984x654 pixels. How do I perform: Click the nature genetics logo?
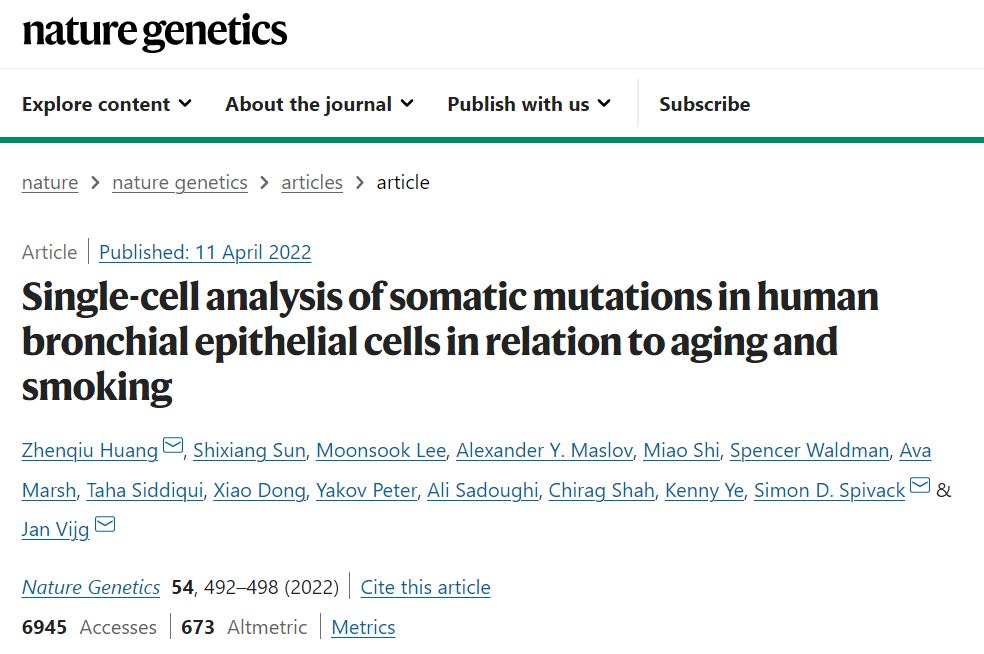[154, 33]
